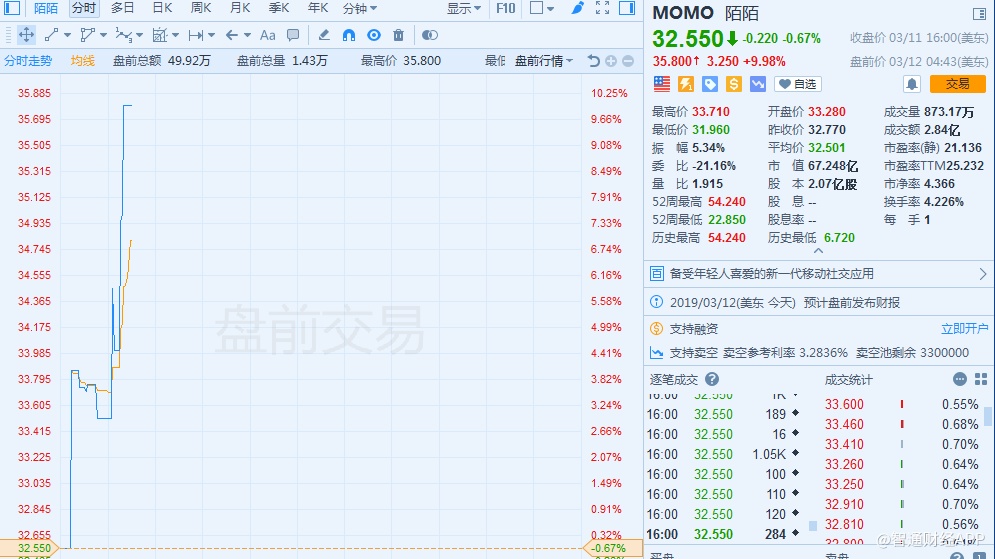Image resolution: width=995 pixels, height=559 pixels.
Task: Toggle the 均线 moving average line
Action: [83, 61]
